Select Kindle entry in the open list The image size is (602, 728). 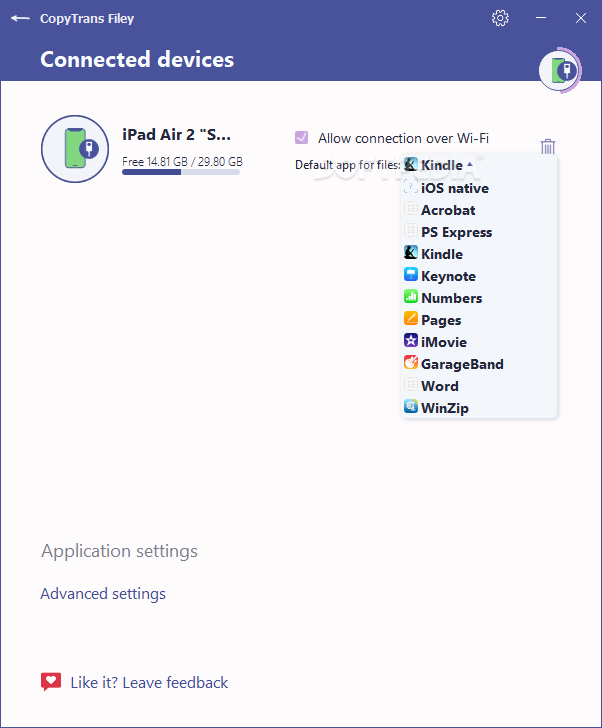[x=479, y=254]
